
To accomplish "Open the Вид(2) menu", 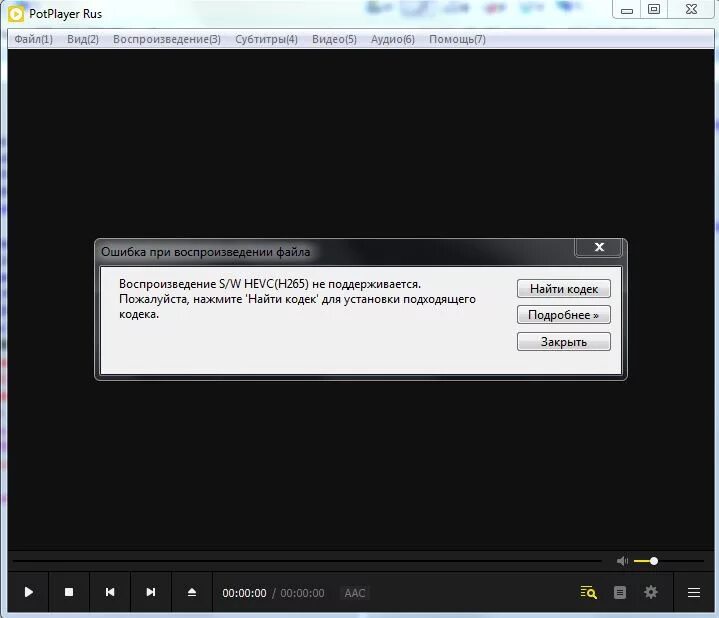I will coord(83,39).
